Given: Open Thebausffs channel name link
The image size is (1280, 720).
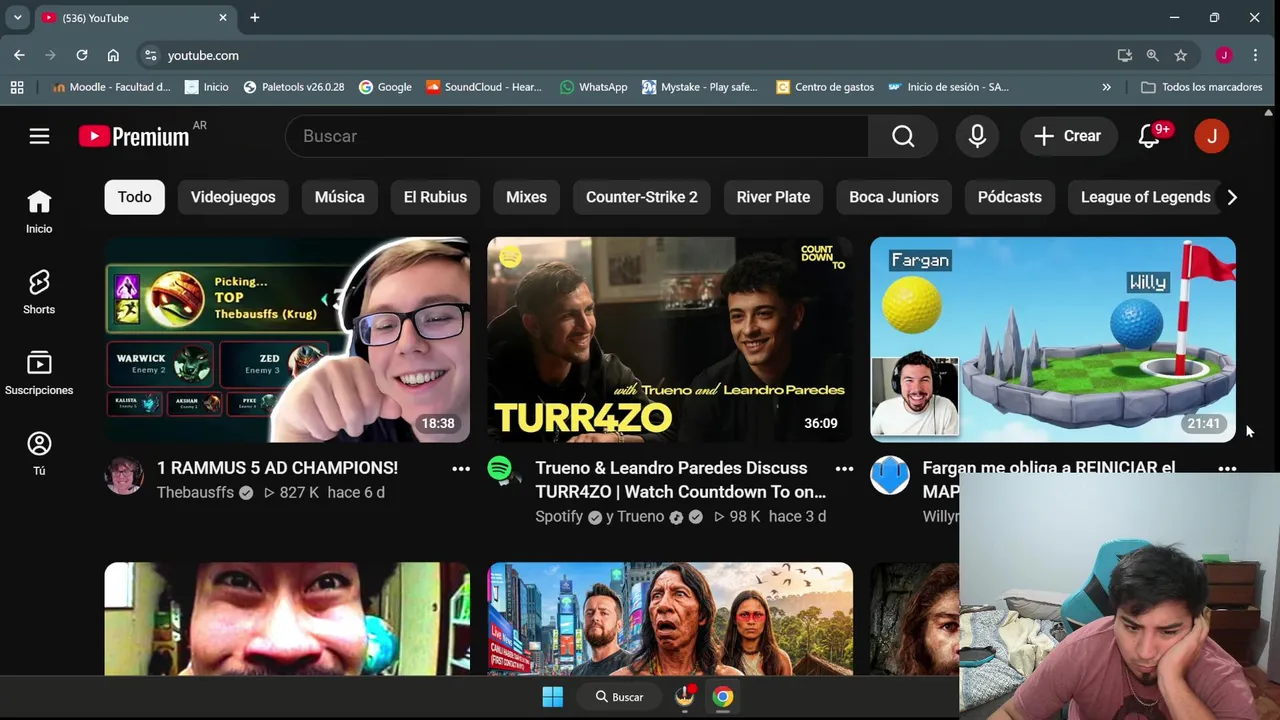Looking at the screenshot, I should click(195, 492).
